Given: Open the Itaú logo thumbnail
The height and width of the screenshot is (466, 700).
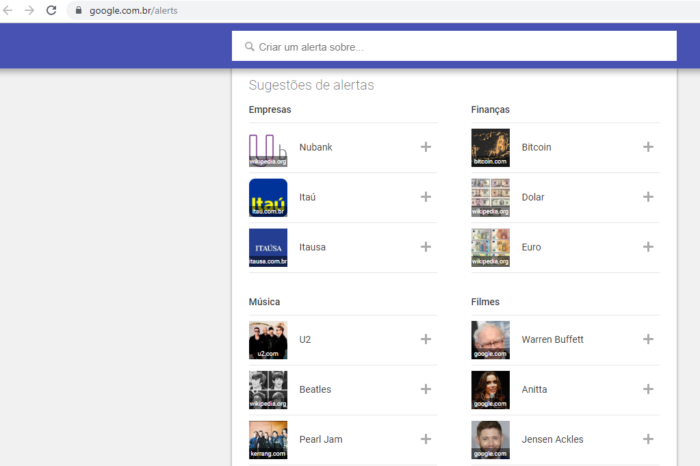Looking at the screenshot, I should coord(268,198).
